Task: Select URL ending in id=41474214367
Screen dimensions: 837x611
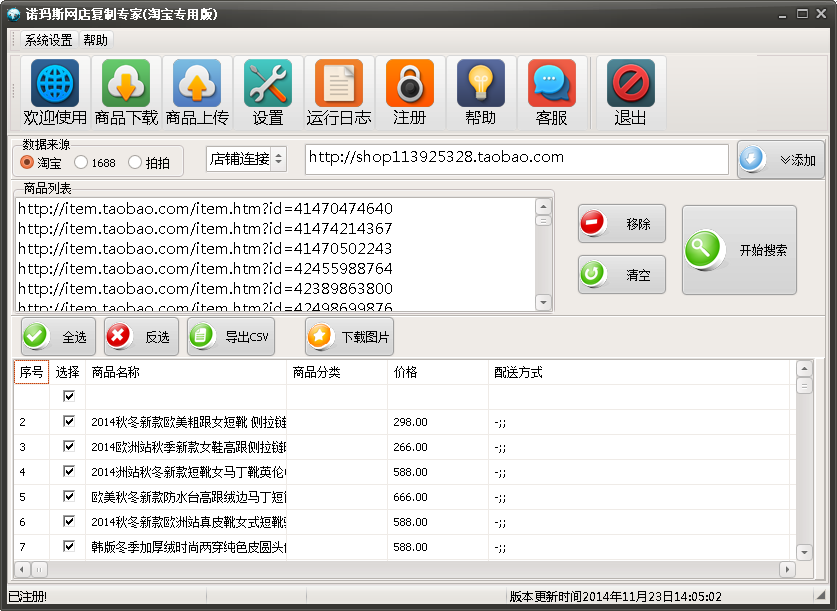Action: 205,228
